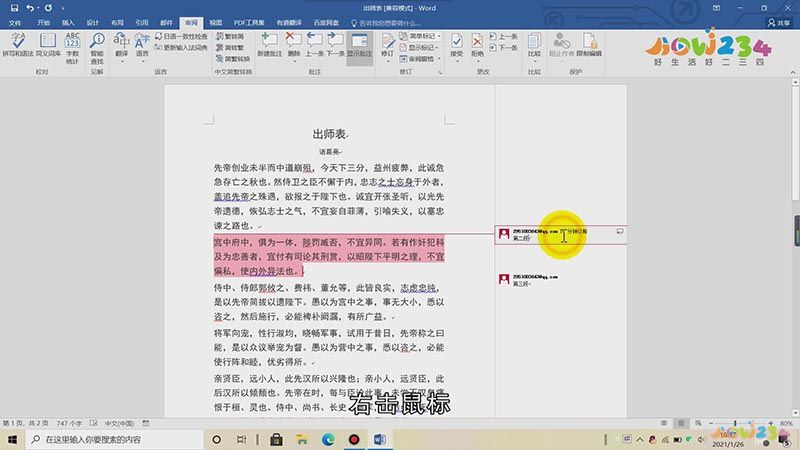Click the Undo arrow icon
The width and height of the screenshot is (800, 450).
[x=30, y=8]
